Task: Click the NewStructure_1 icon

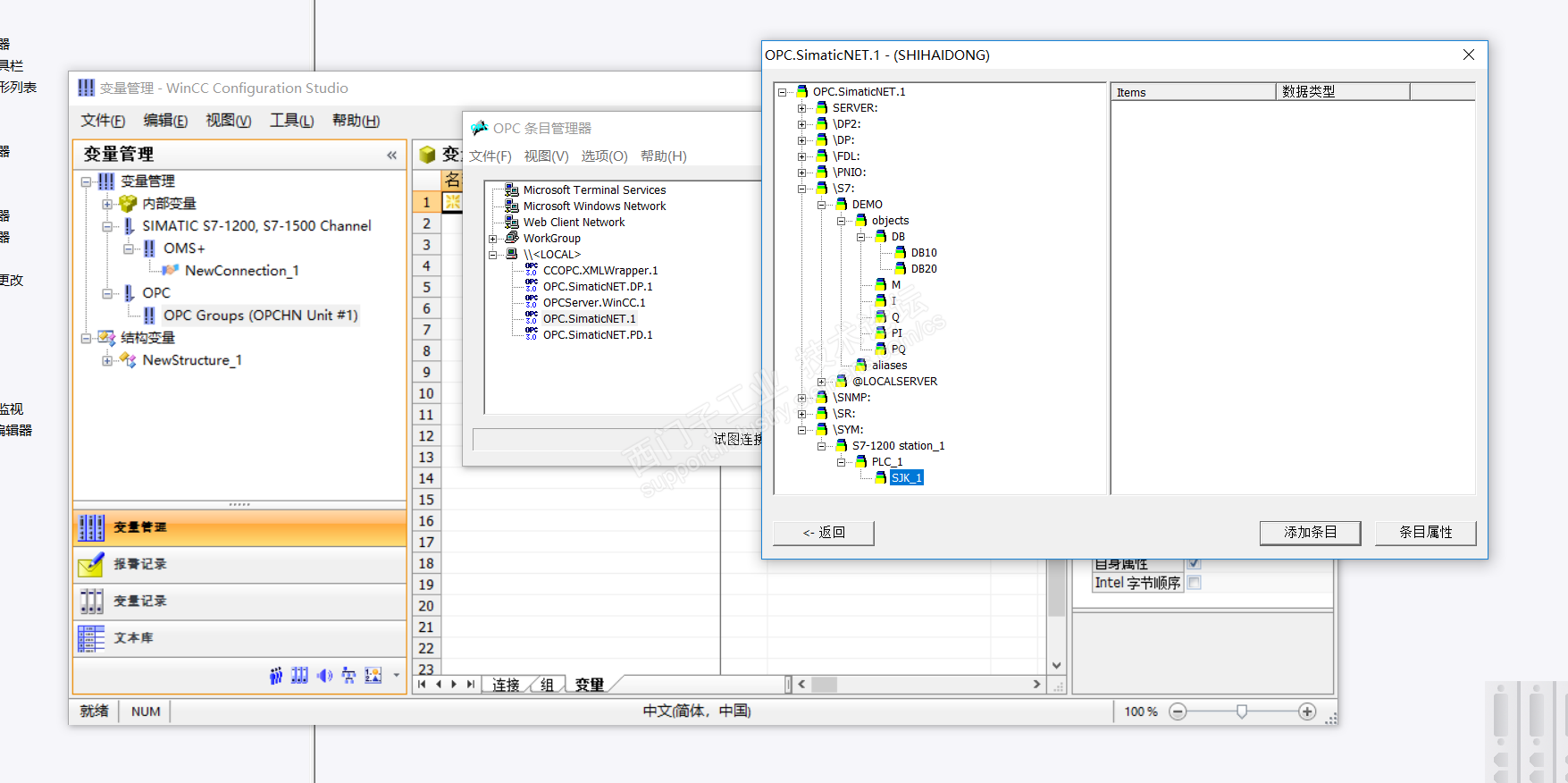Action: pos(128,360)
